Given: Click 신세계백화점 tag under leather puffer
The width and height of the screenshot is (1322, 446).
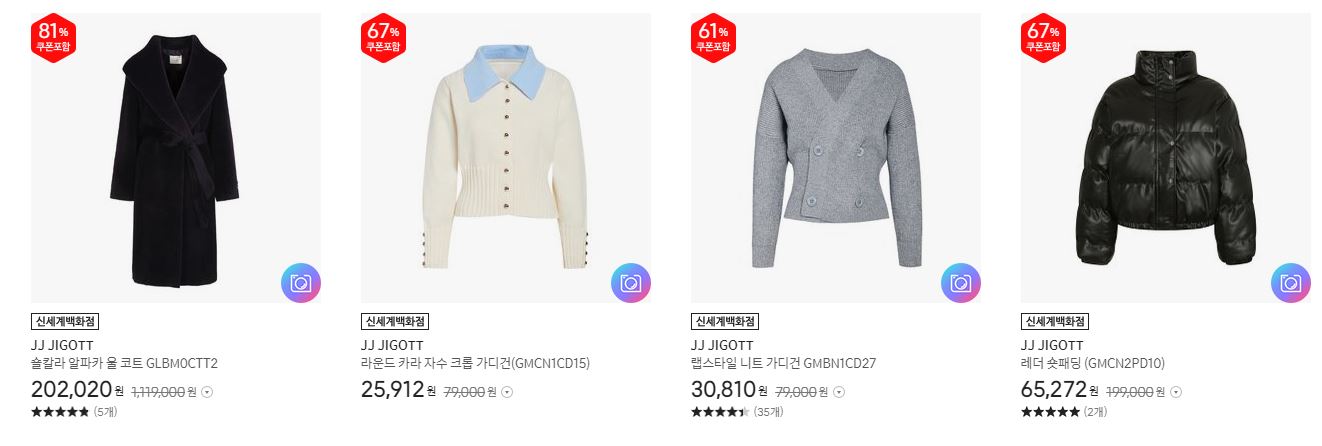Looking at the screenshot, I should click(x=1055, y=322).
